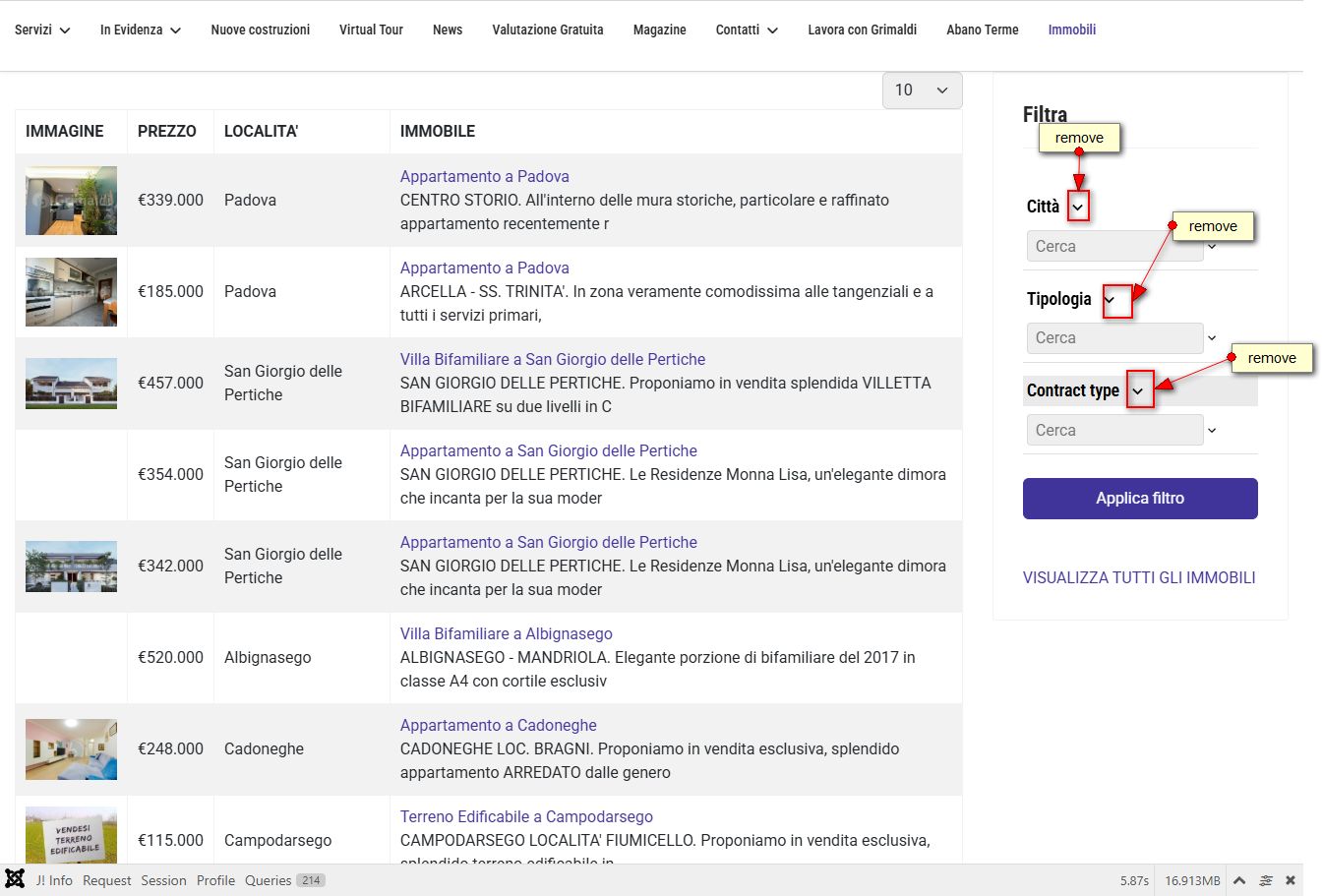This screenshot has height=896, width=1323.
Task: Close the debug bar with X icon
Action: [x=1291, y=880]
